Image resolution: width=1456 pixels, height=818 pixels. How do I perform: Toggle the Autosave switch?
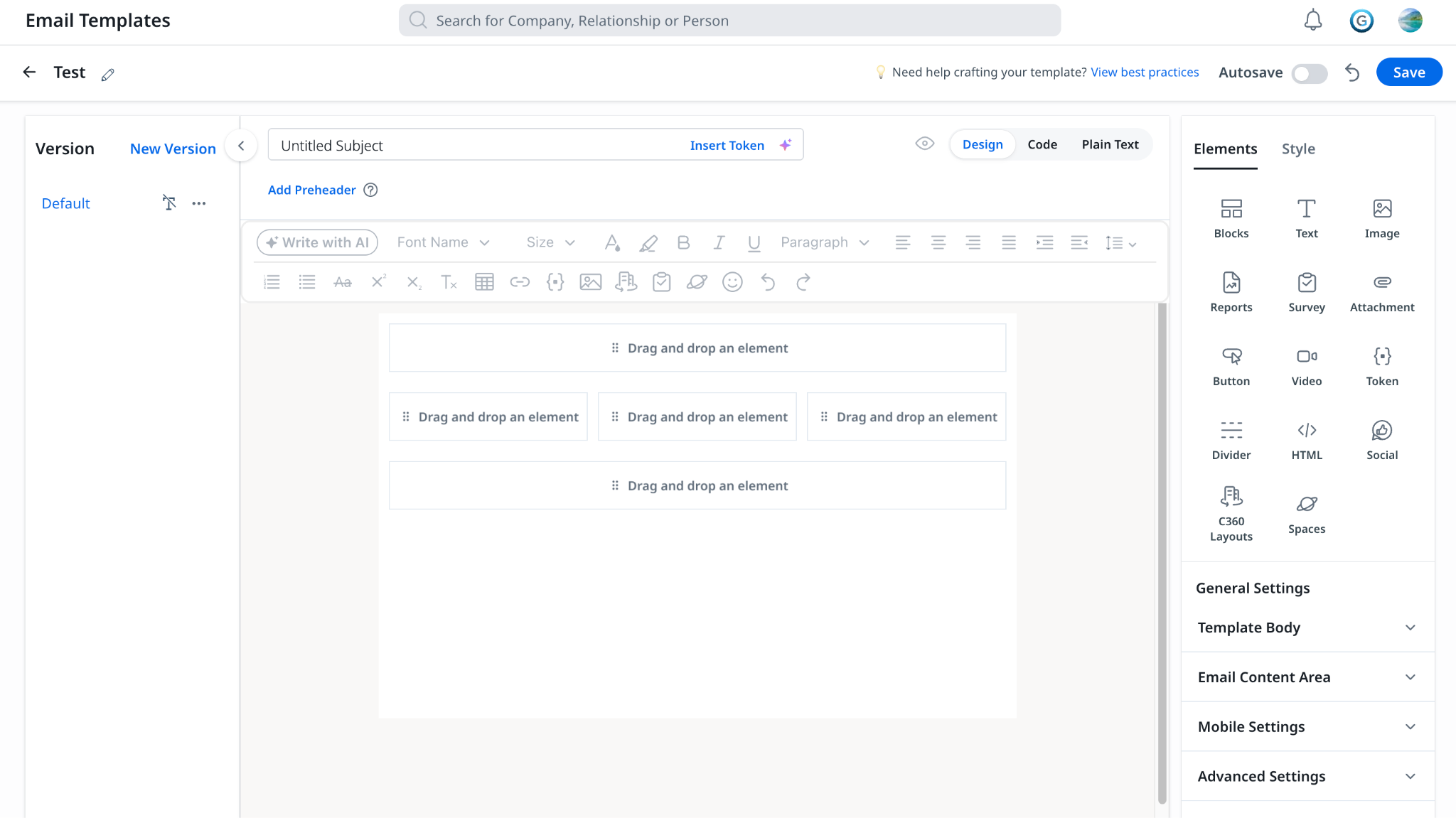1310,73
